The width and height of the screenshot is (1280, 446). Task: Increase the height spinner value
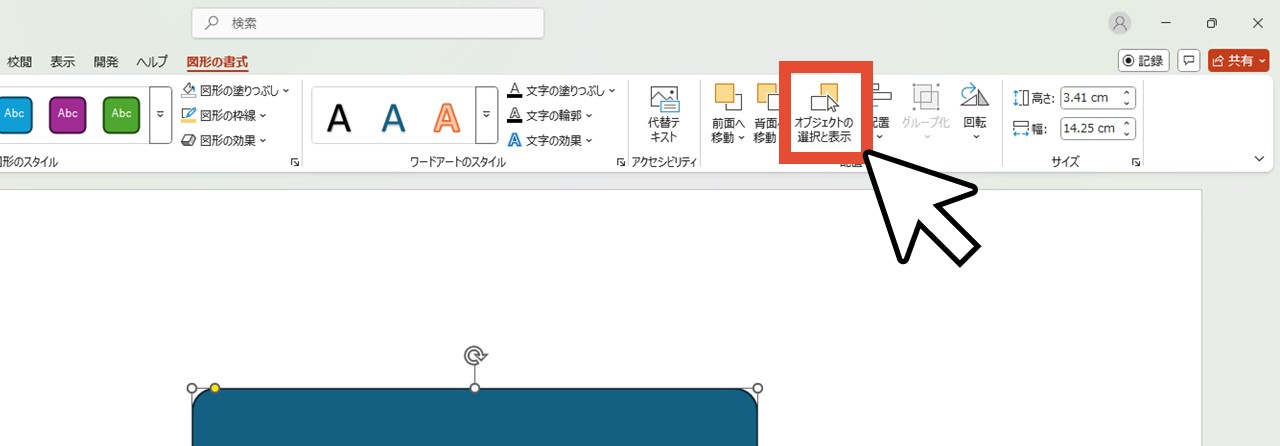1128,93
